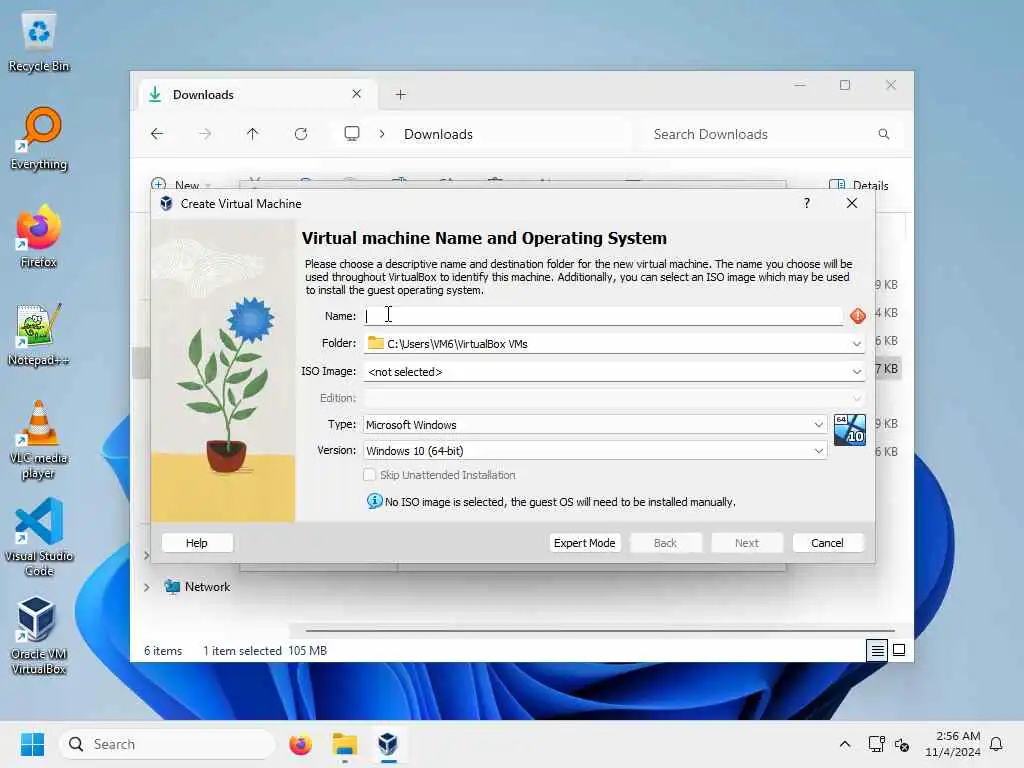Viewport: 1024px width, 768px height.
Task: Open Details pane in Explorer
Action: pos(859,185)
